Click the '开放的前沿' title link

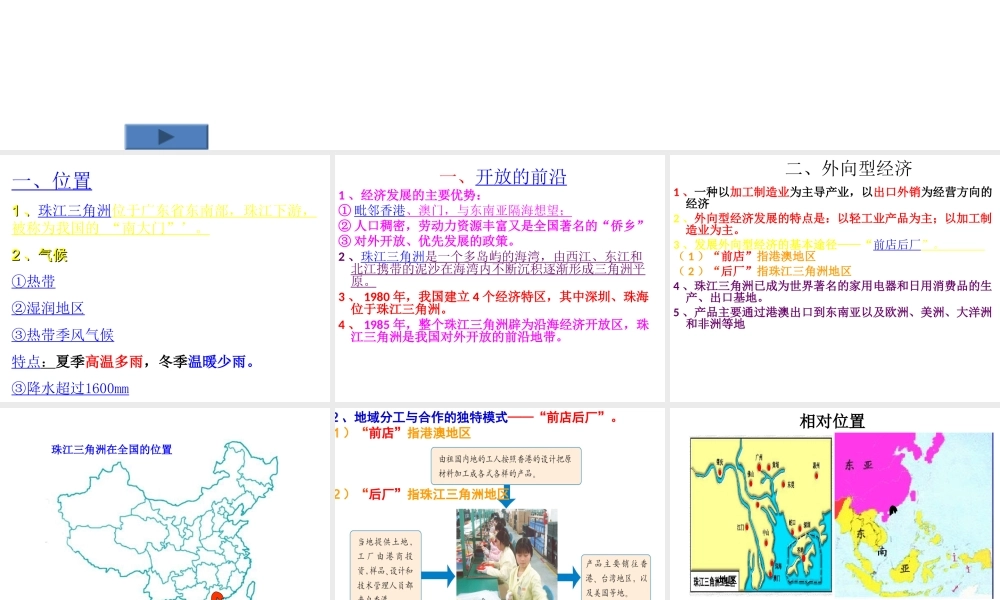point(521,177)
